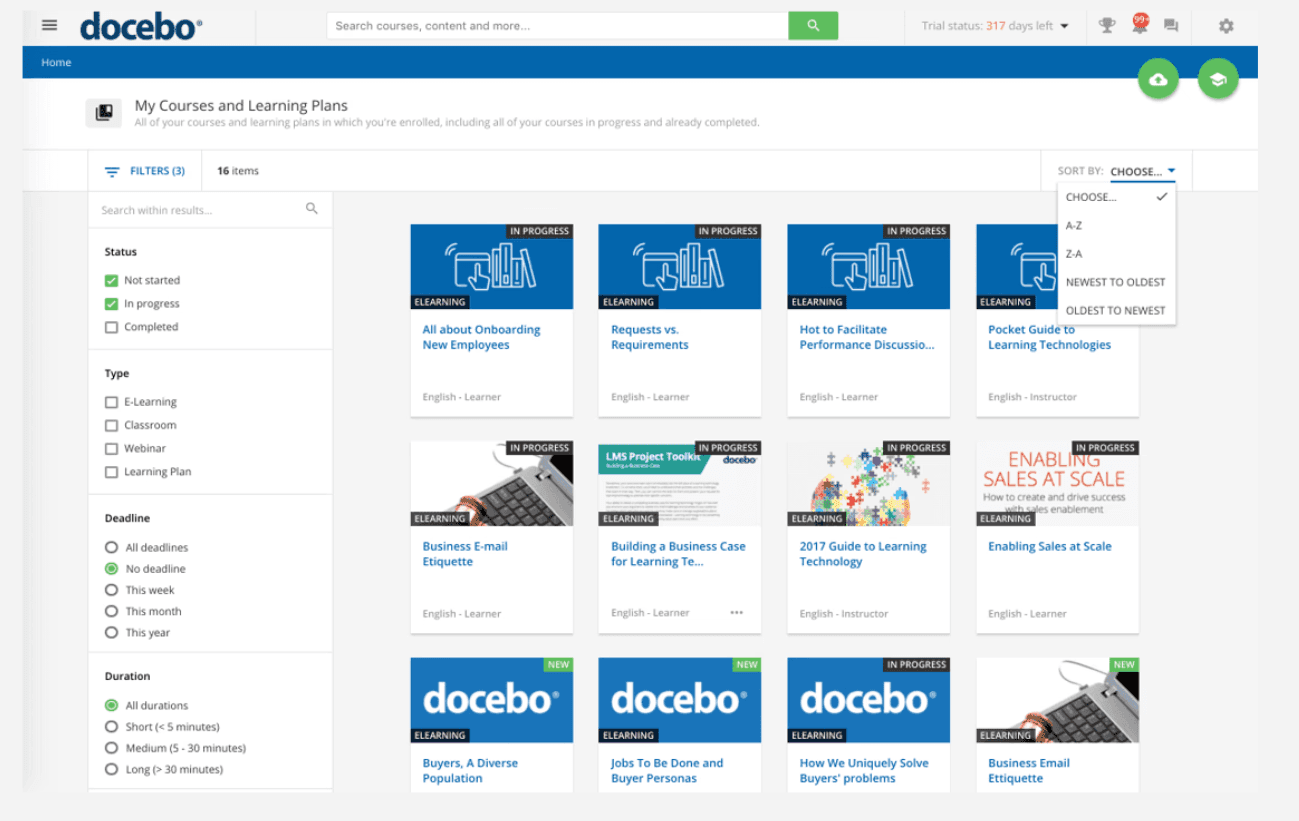
Task: Select Long (> 30 minutes) duration
Action: (x=111, y=769)
